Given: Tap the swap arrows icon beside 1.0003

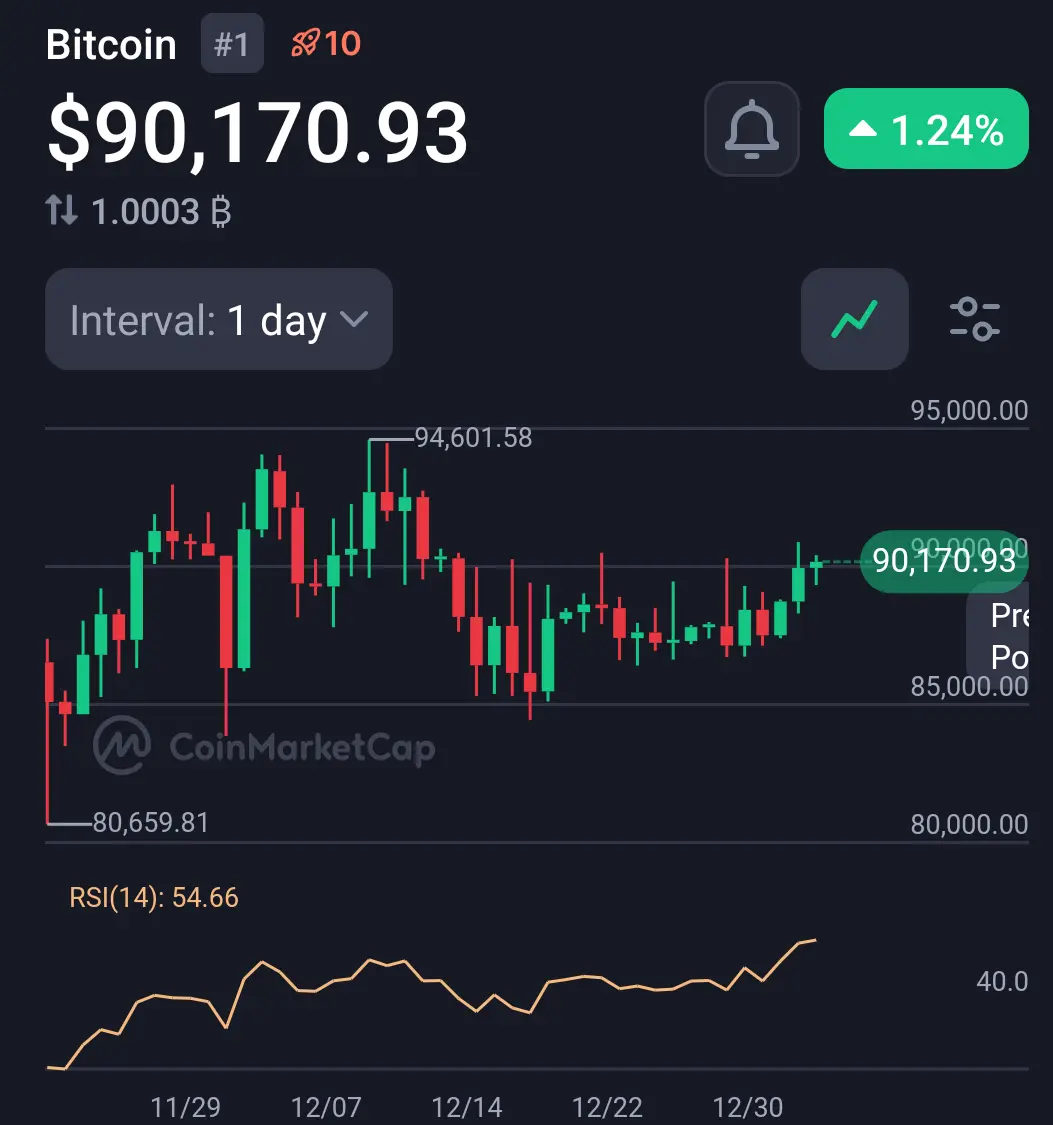Looking at the screenshot, I should click(x=62, y=211).
